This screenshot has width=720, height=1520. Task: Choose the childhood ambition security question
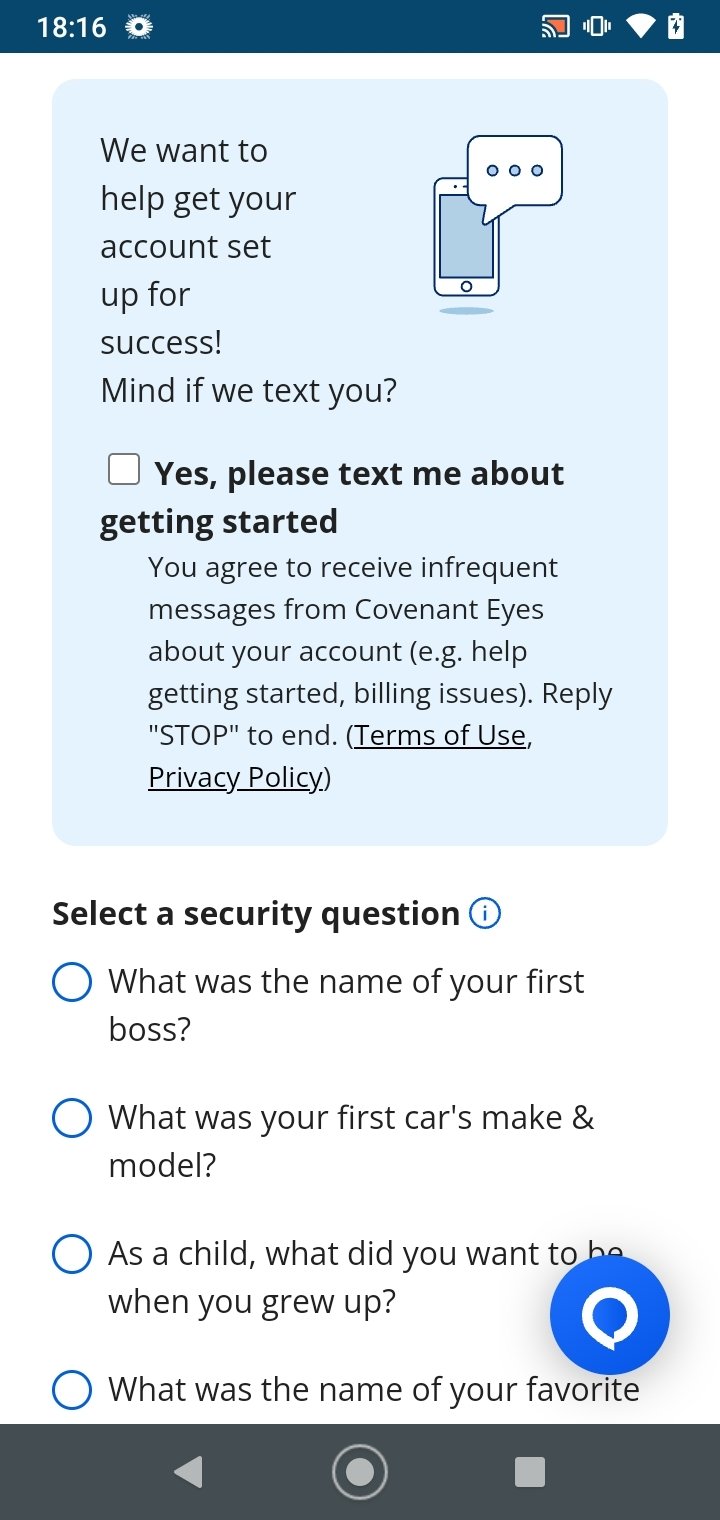click(72, 1254)
